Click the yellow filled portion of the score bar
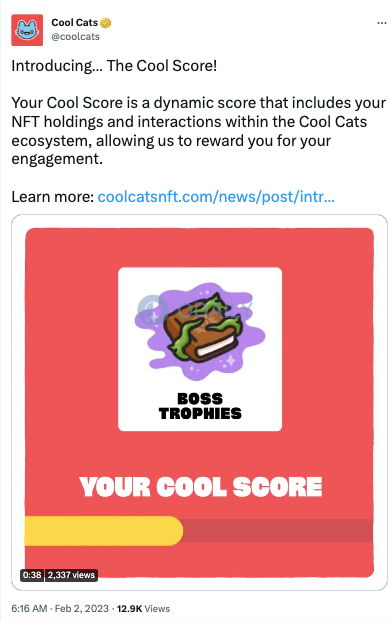This screenshot has height=621, width=391. (x=103, y=531)
